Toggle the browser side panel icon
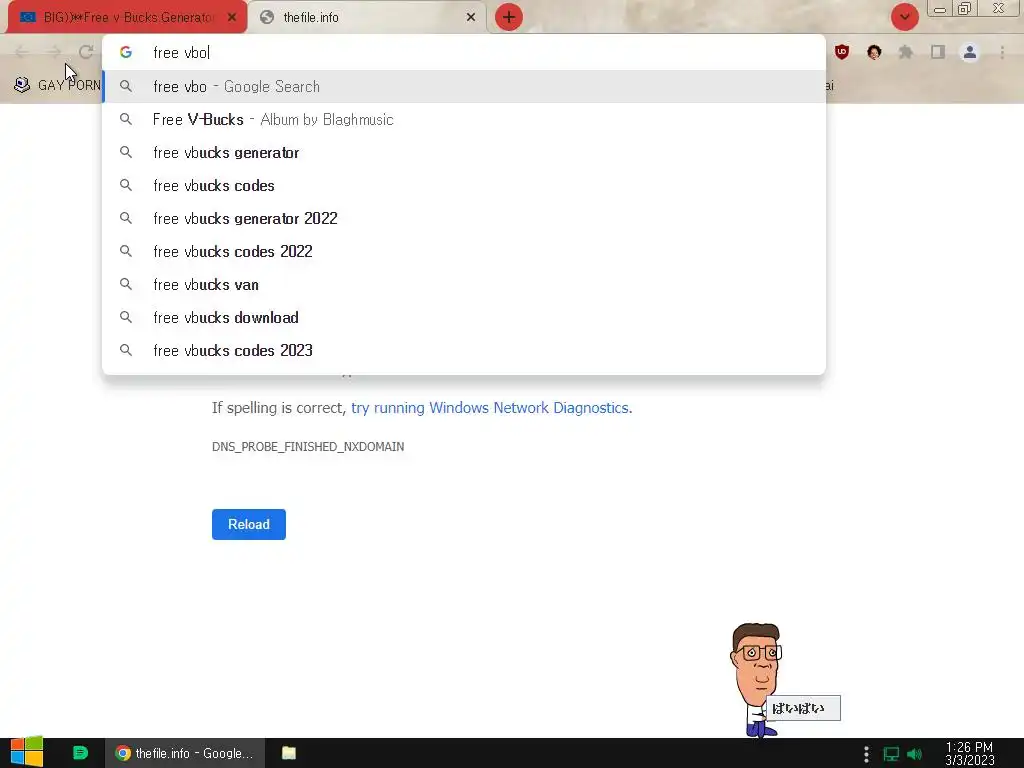 pos(938,52)
